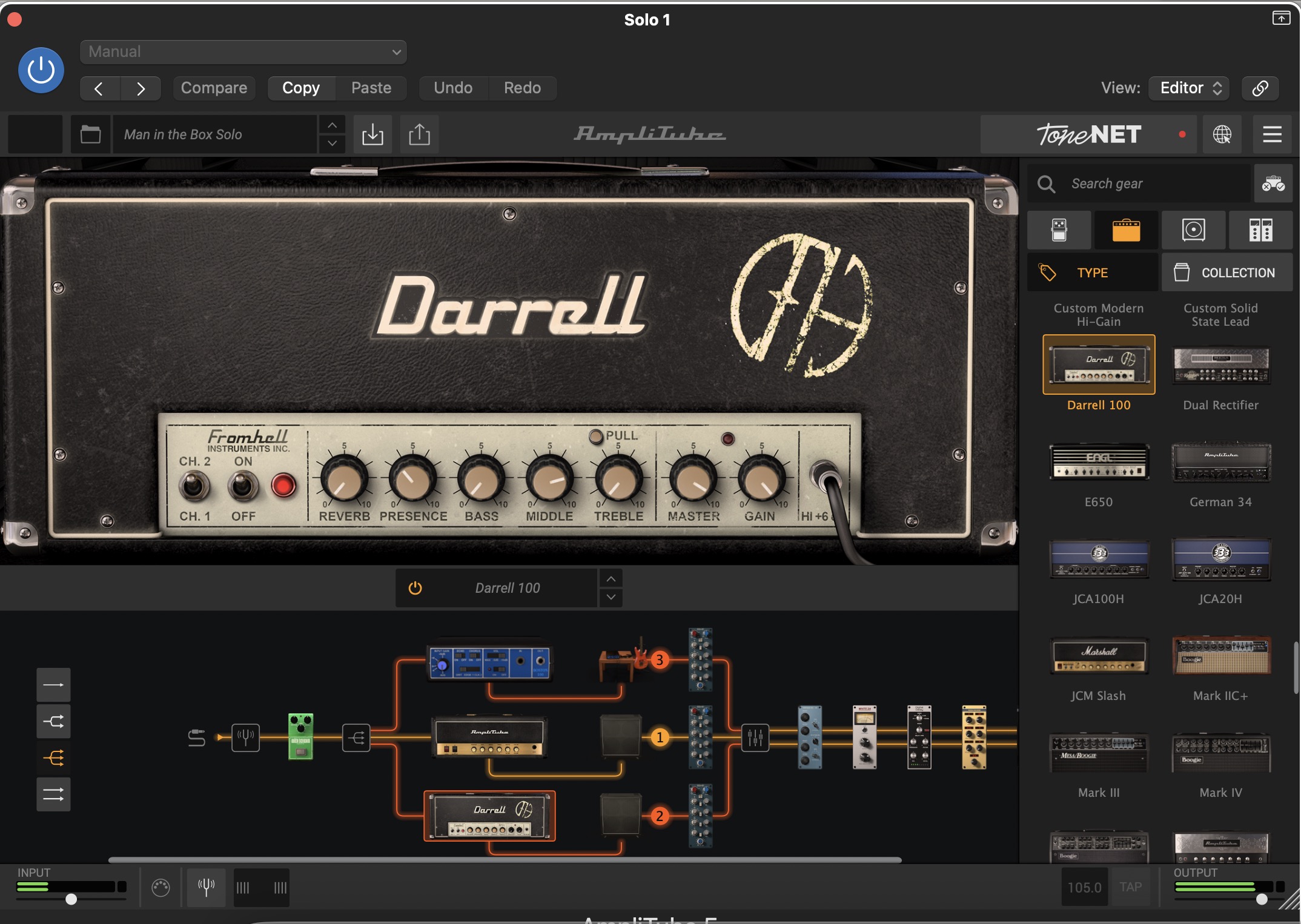This screenshot has width=1301, height=924.
Task: Select the dual parallel routing icon
Action: click(x=53, y=794)
